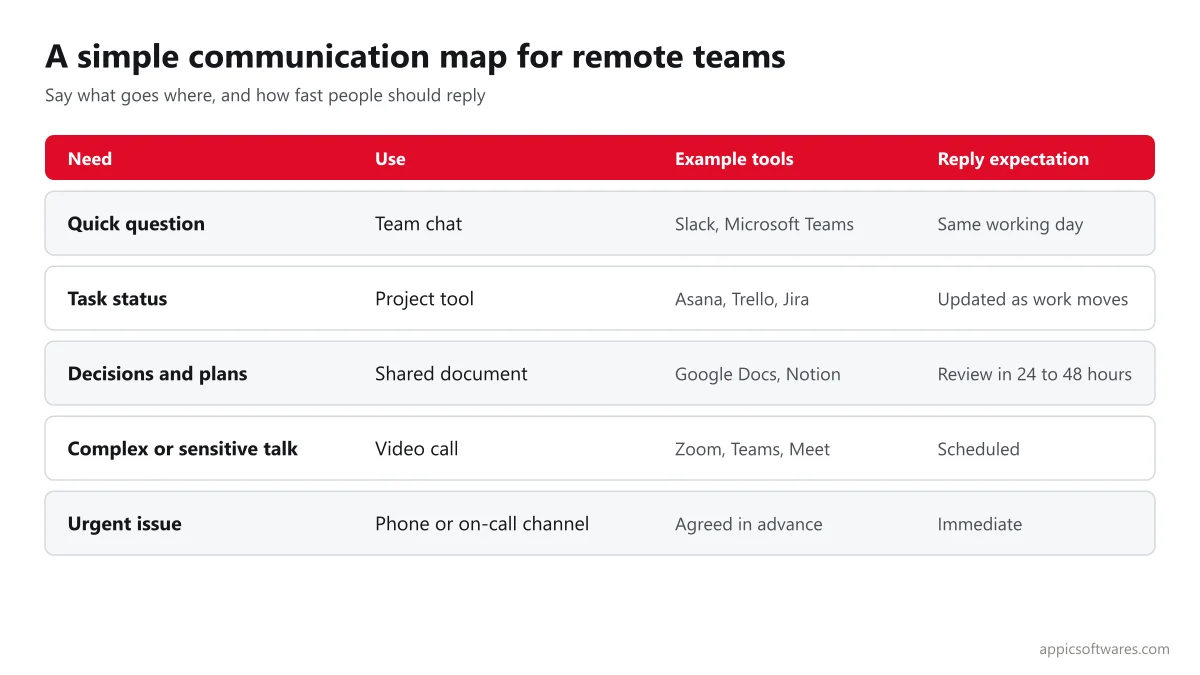Viewport: 1200px width, 675px height.
Task: Click the 'Video call' cell
Action: (417, 449)
